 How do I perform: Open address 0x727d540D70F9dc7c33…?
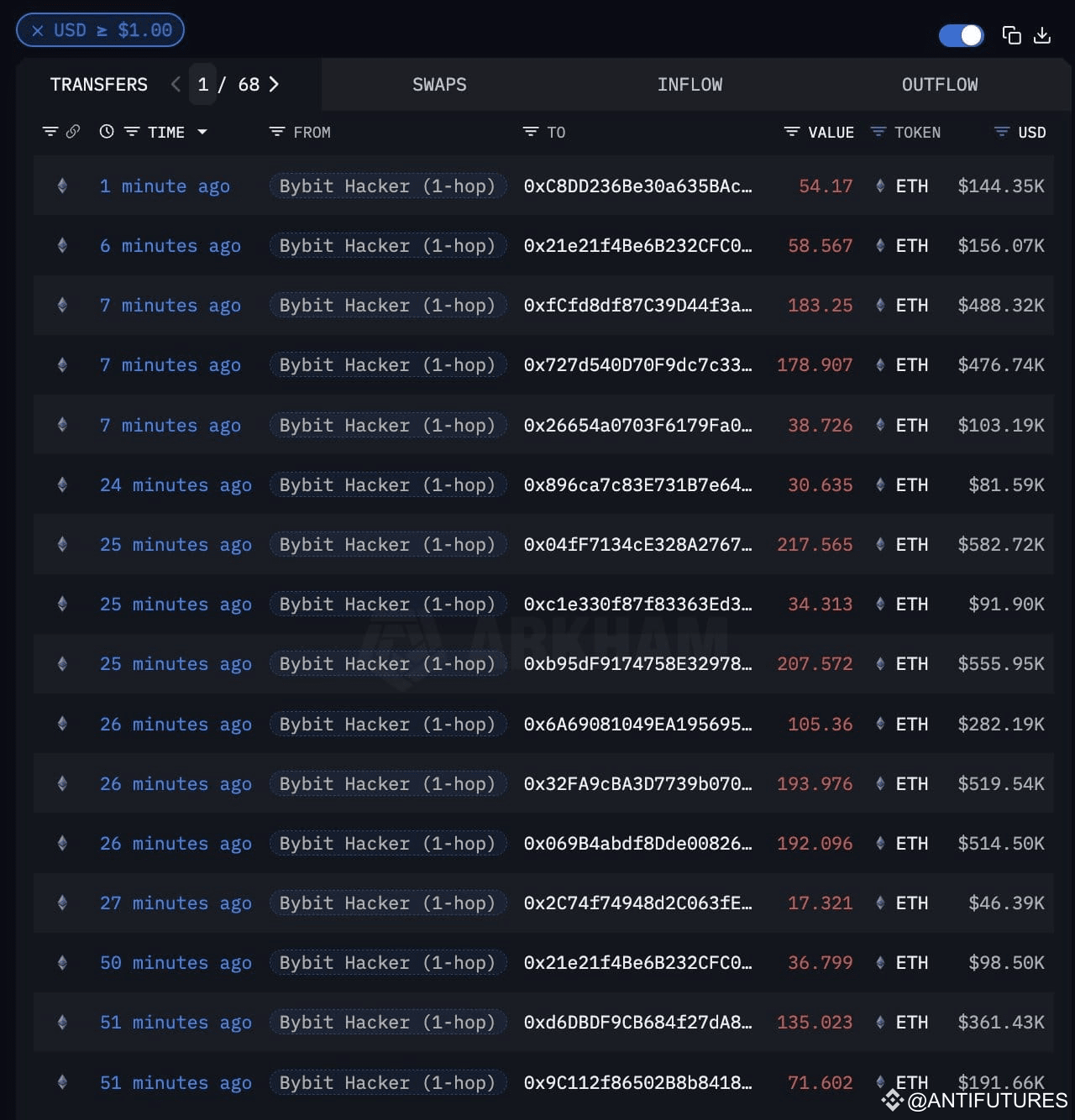(638, 364)
